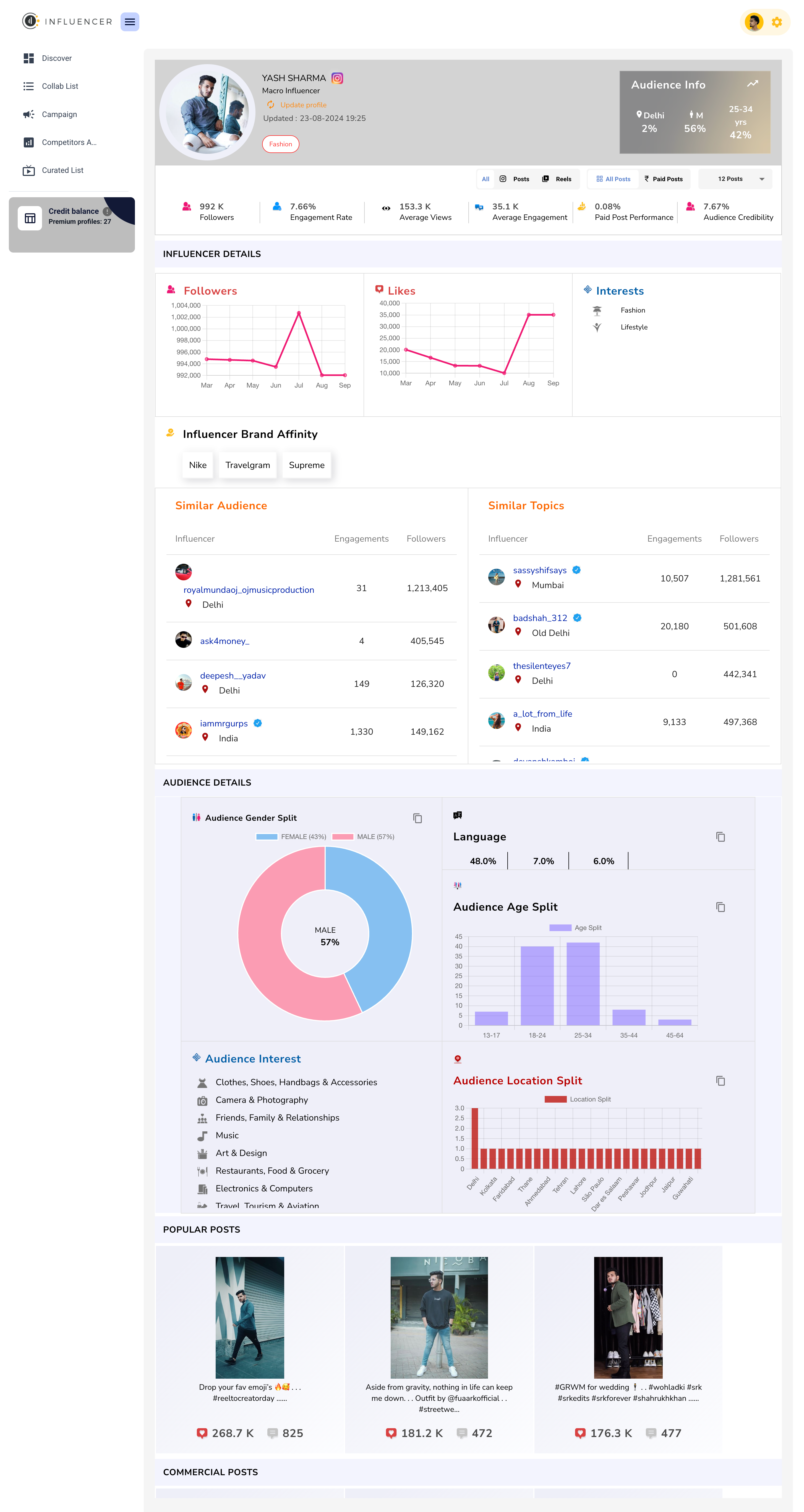Open sassyshifsays profile link
Image resolution: width=804 pixels, height=1512 pixels.
(x=540, y=570)
